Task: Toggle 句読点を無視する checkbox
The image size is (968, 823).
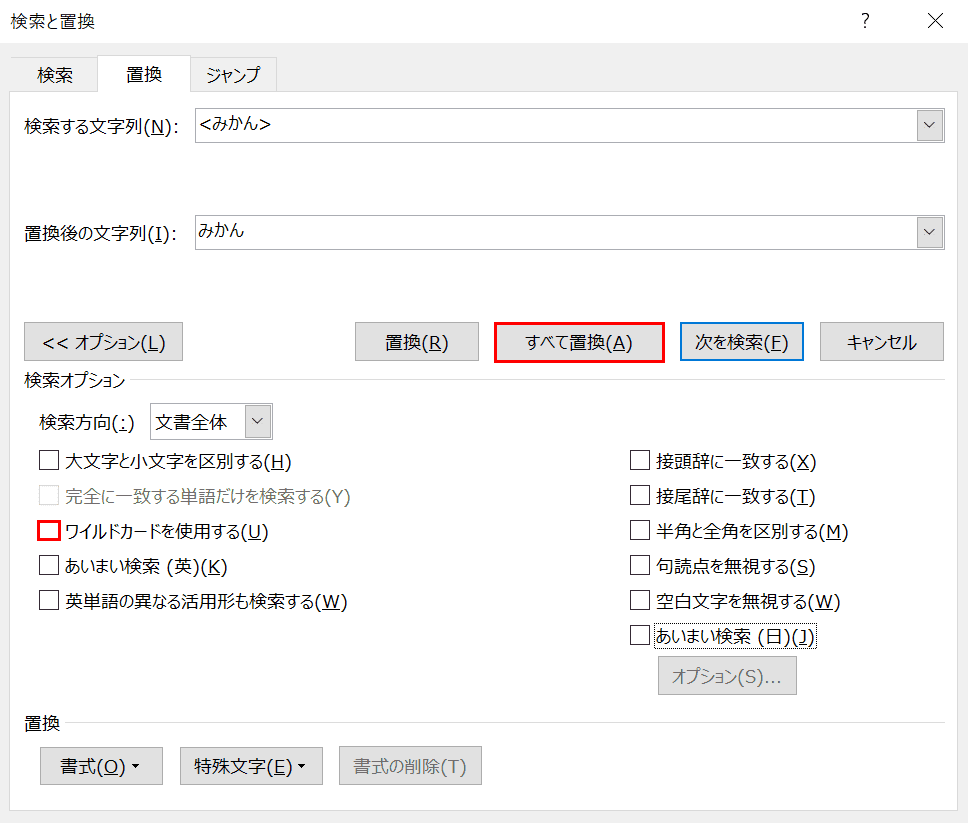Action: tap(640, 566)
